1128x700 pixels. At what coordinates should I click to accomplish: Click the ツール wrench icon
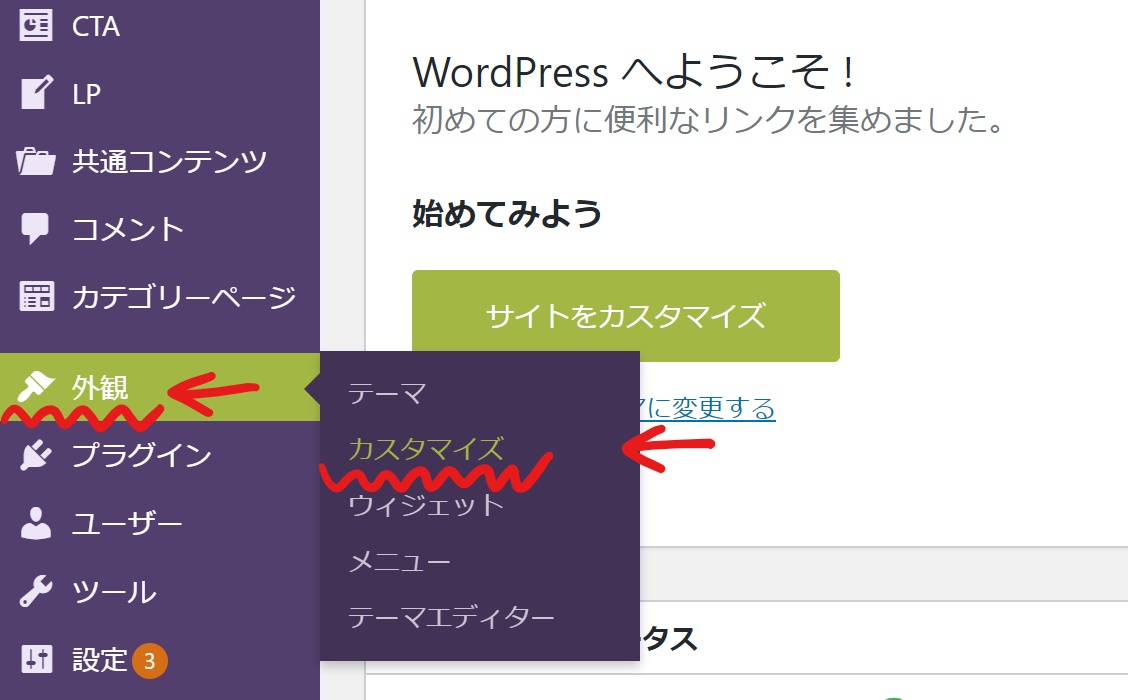(x=36, y=591)
